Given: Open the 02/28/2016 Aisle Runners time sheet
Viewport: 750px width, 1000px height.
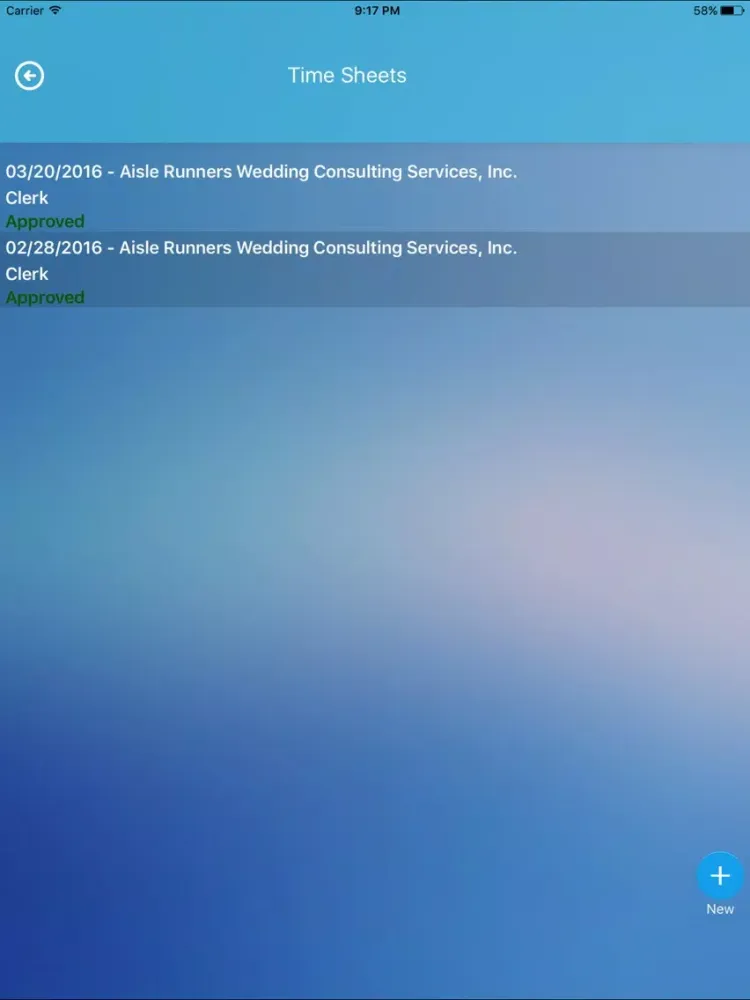Looking at the screenshot, I should [375, 270].
